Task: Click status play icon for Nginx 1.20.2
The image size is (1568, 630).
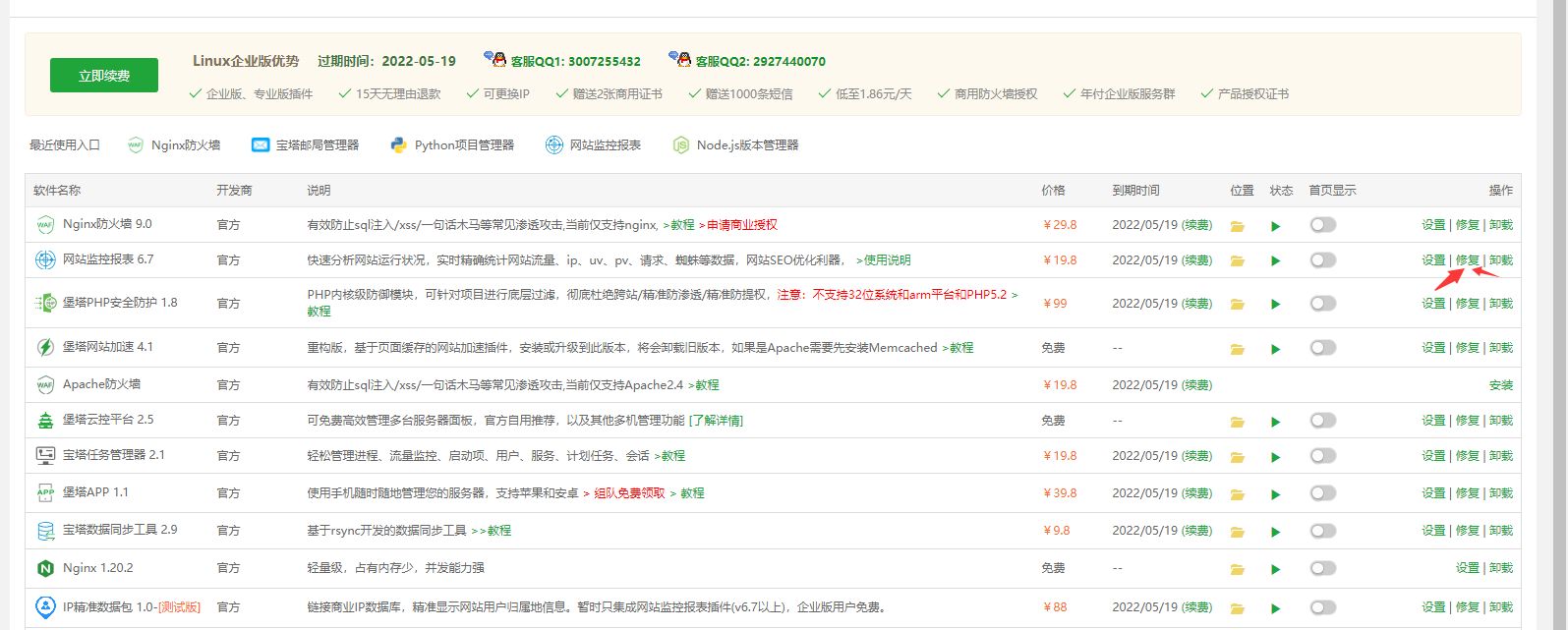Action: coord(1276,569)
